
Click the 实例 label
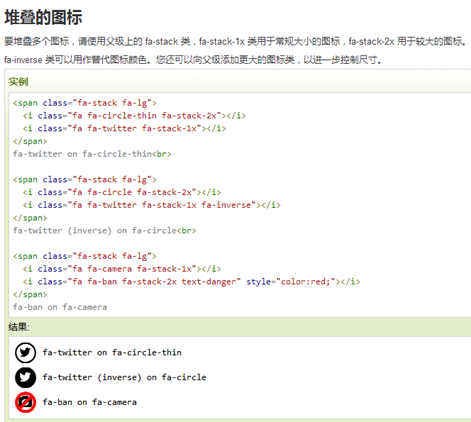[x=18, y=82]
